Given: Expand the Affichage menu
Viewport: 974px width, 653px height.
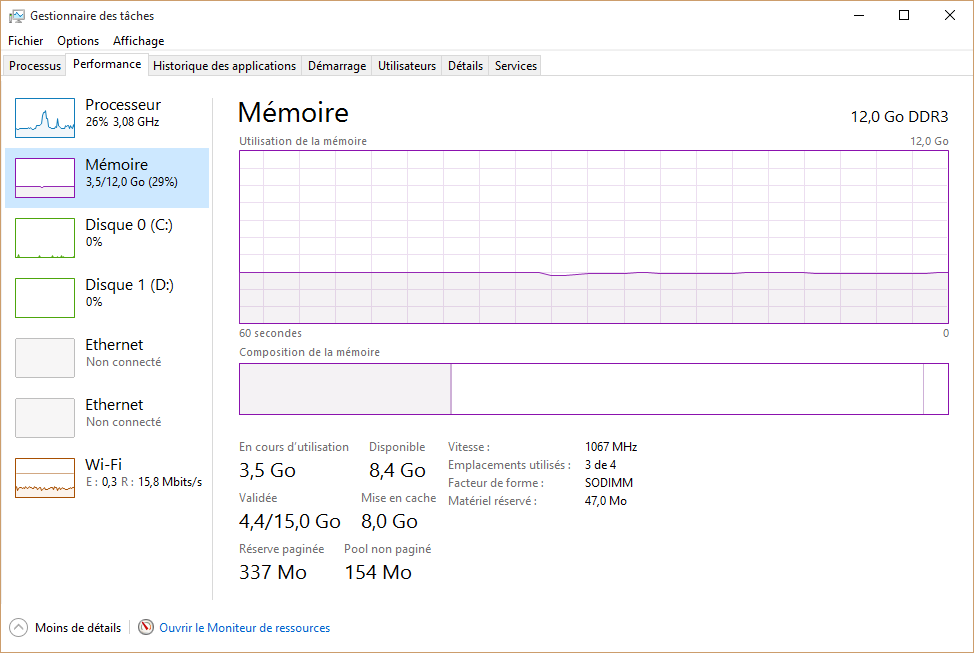Looking at the screenshot, I should [x=138, y=41].
